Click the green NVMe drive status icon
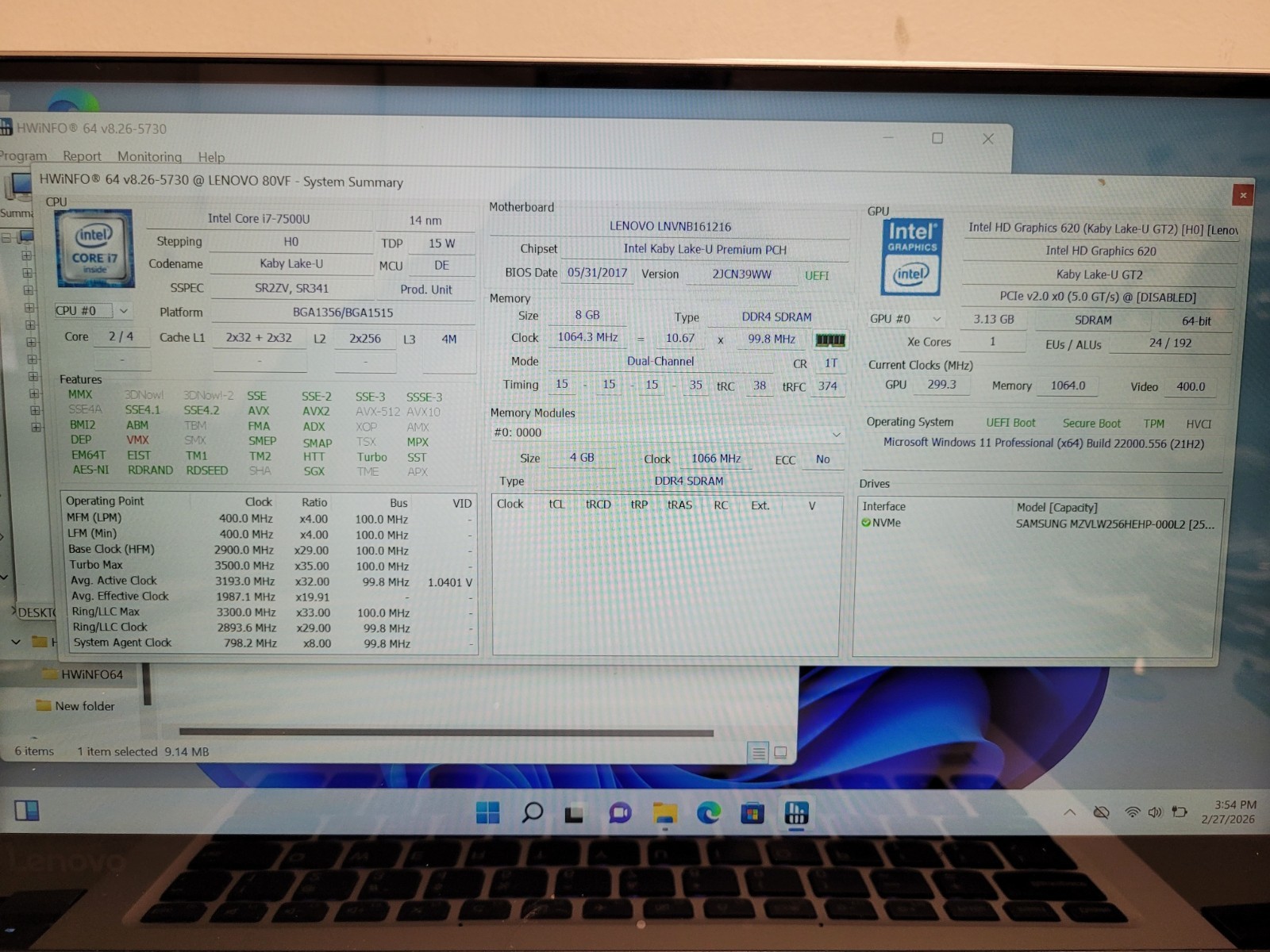 (x=866, y=523)
